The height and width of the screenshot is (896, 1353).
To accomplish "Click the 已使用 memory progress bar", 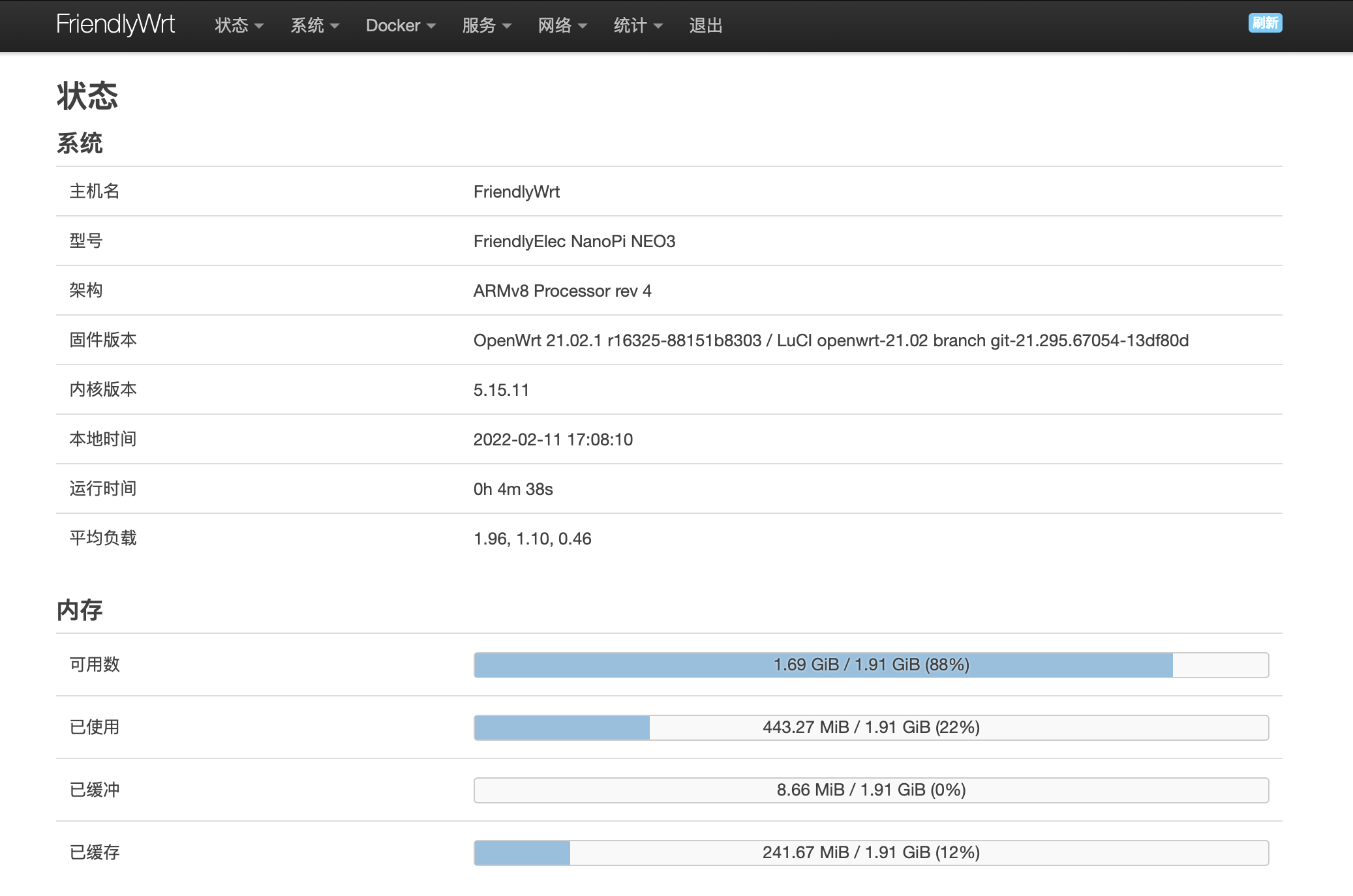I will coord(871,727).
